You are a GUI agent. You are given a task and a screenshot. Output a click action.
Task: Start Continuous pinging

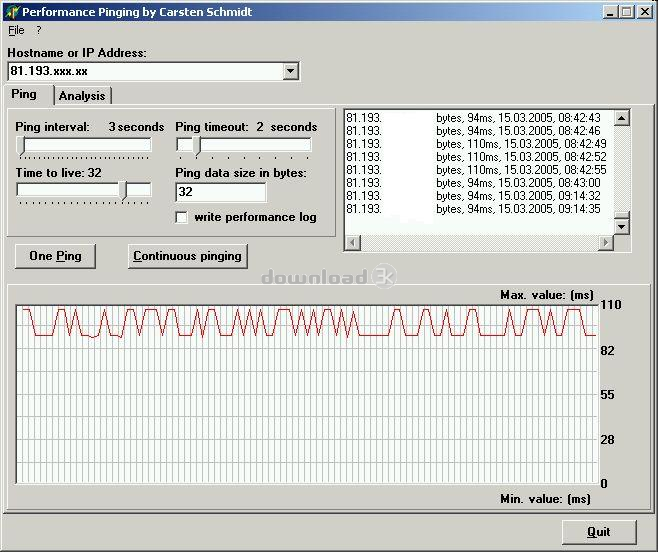coord(188,256)
